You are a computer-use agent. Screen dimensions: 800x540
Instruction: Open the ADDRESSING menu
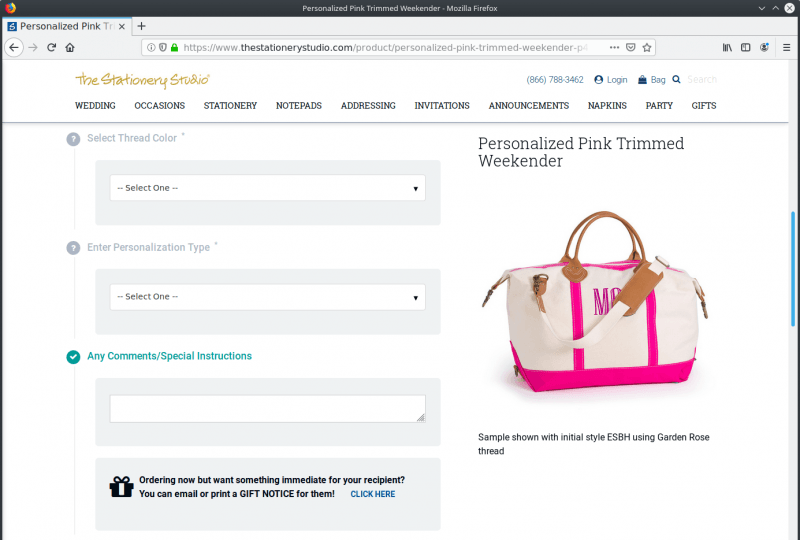368,106
